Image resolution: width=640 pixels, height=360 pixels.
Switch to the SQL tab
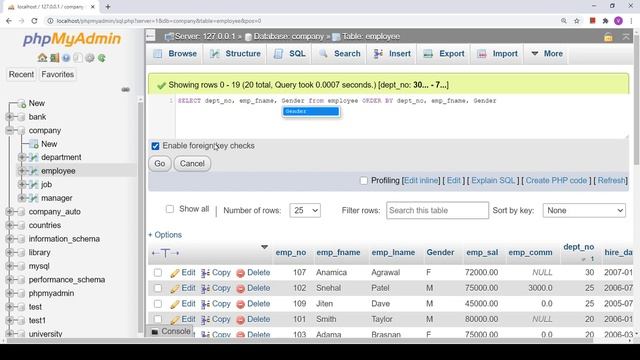click(x=290, y=53)
